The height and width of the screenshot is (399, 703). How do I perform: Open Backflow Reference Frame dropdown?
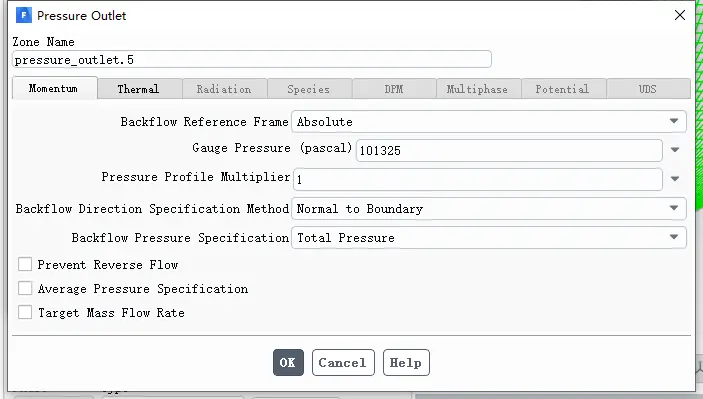coord(489,121)
